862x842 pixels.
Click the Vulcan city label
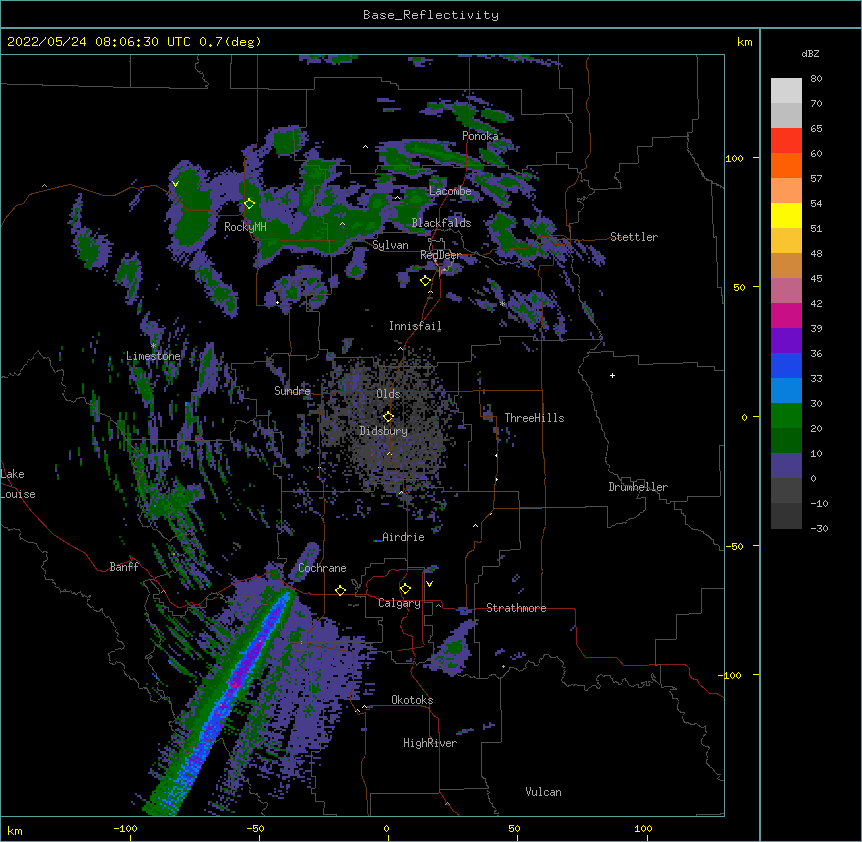543,792
